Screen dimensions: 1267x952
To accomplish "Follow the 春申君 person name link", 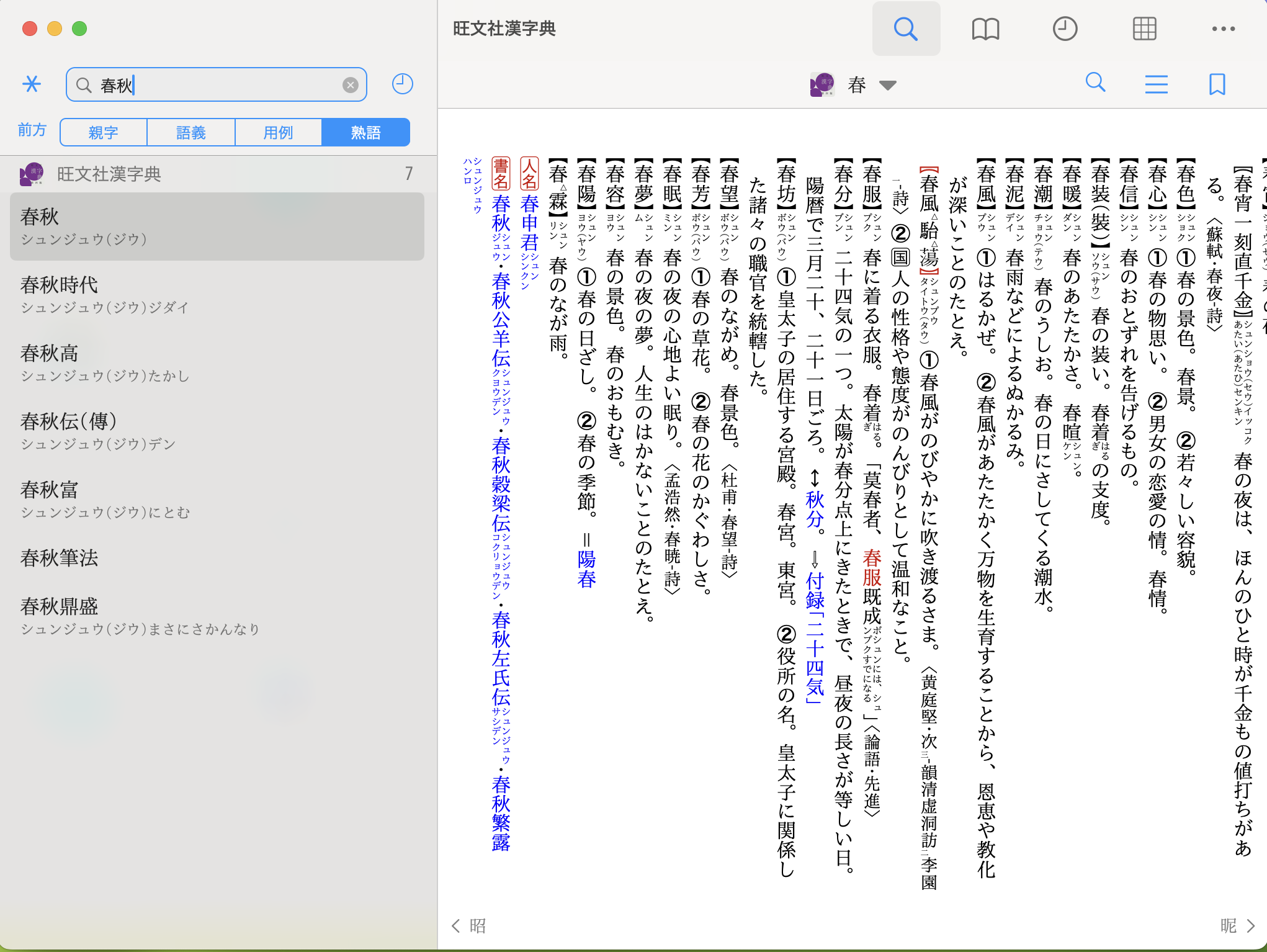I will (529, 223).
